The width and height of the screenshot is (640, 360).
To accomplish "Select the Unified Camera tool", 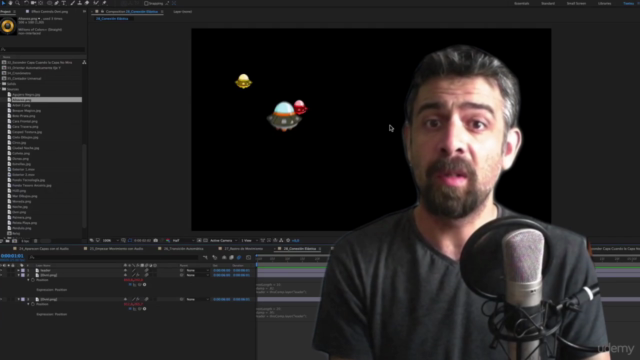I will (33, 3).
